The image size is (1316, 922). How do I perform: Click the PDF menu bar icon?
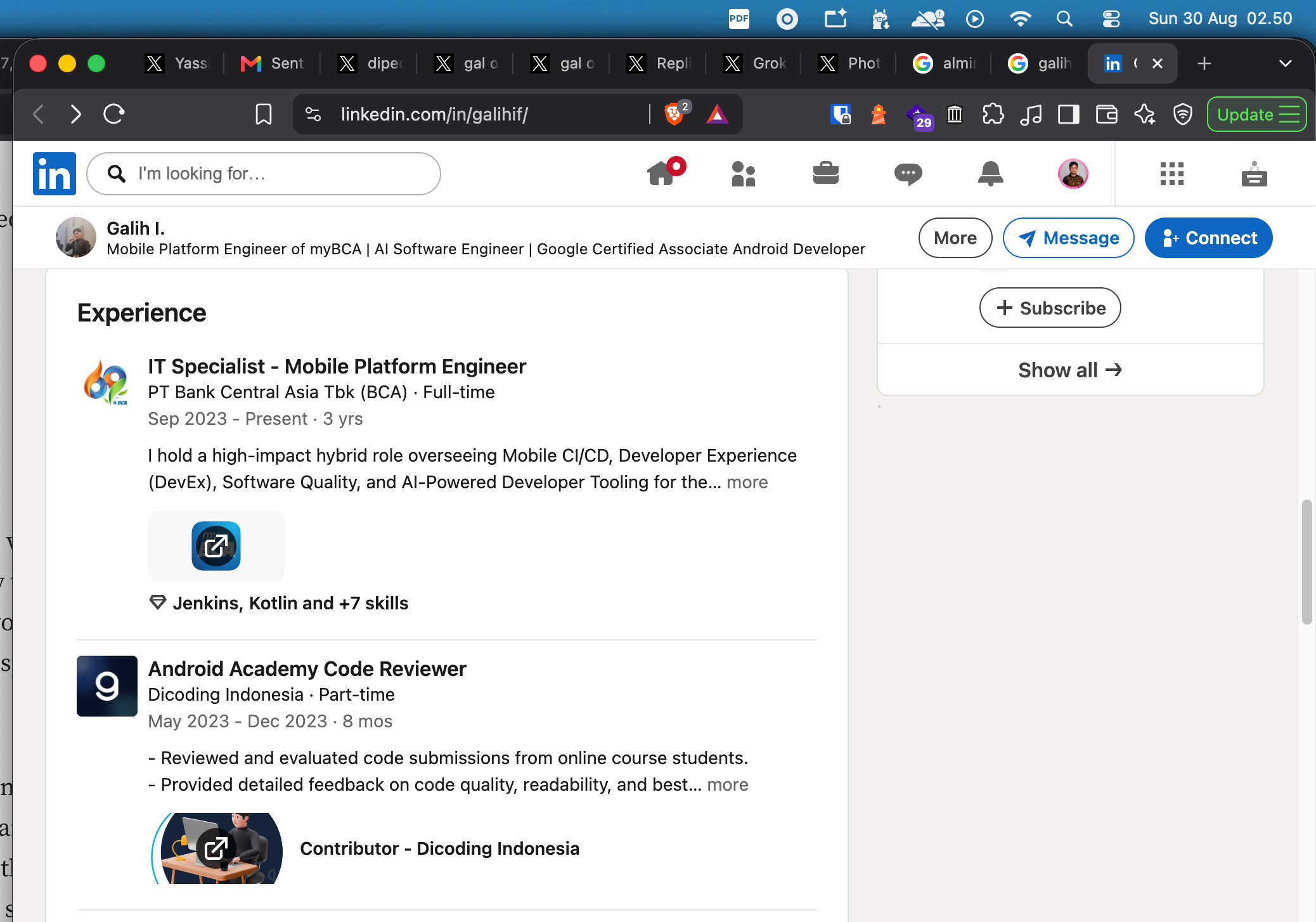[739, 19]
